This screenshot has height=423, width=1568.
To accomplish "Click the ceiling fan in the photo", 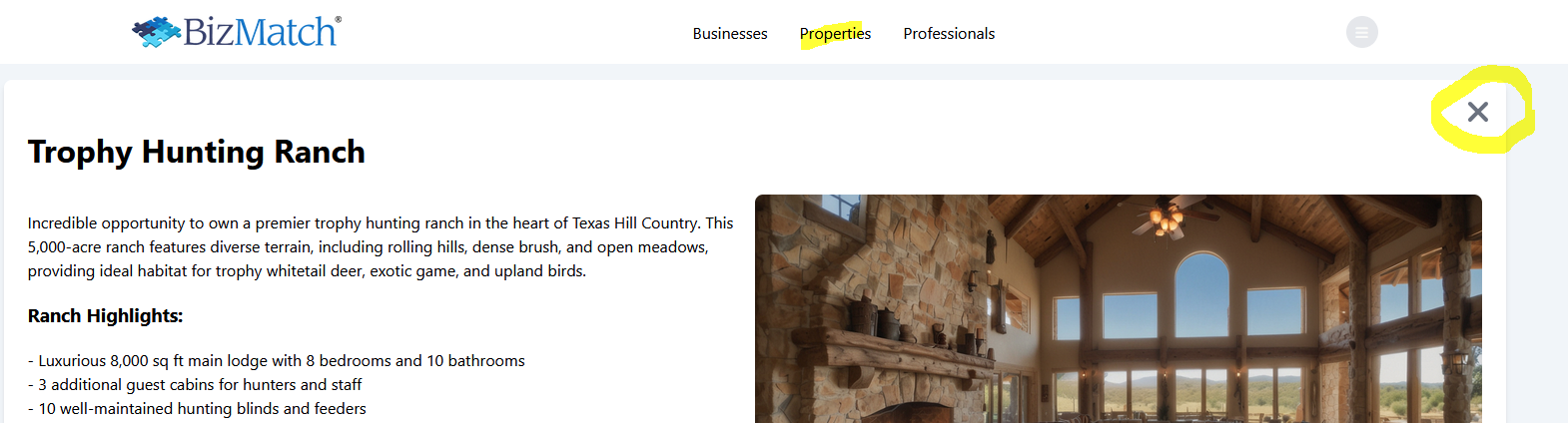I will (1166, 215).
